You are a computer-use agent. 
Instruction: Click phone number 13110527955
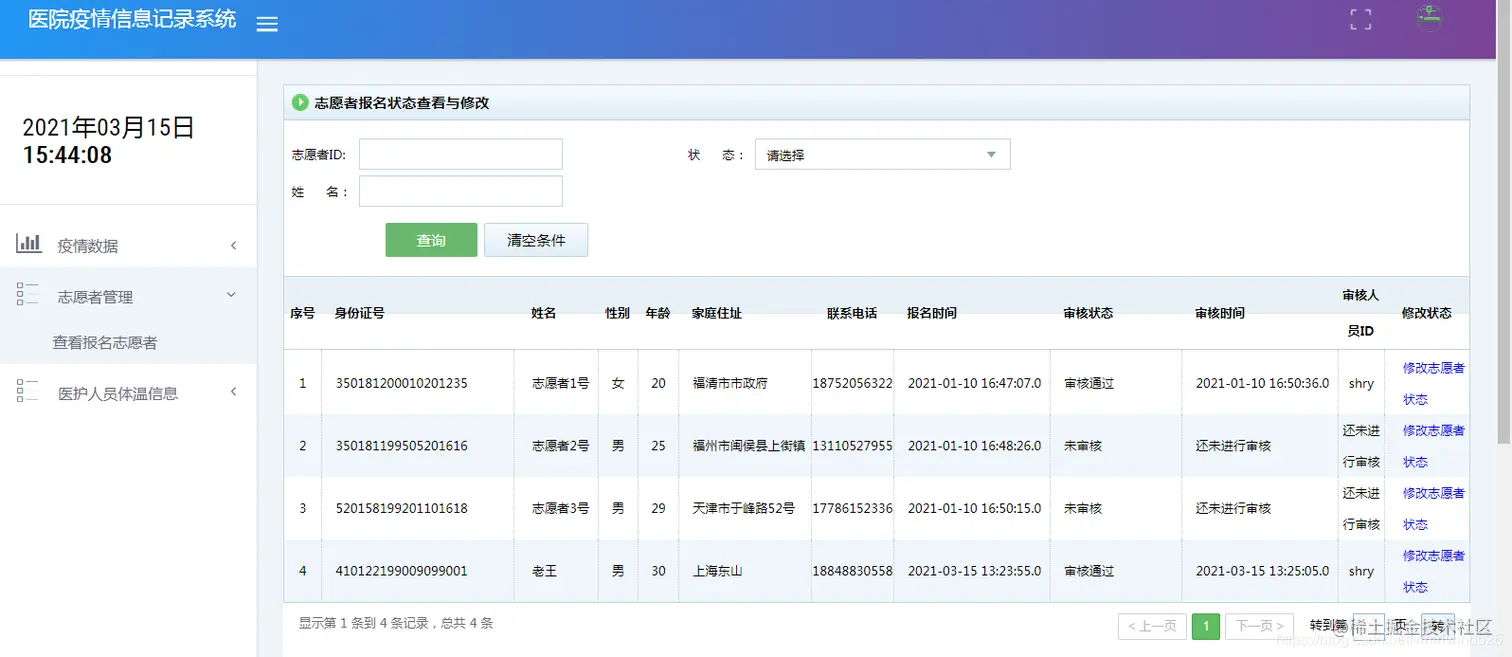click(x=852, y=446)
